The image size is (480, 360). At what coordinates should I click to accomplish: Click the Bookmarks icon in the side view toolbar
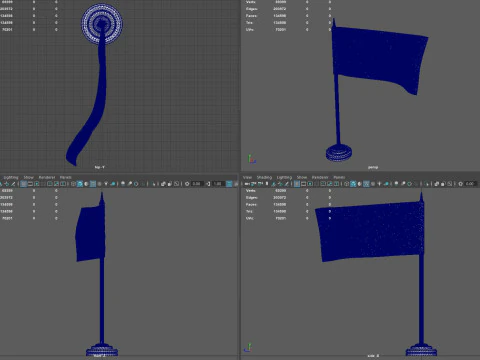267,184
